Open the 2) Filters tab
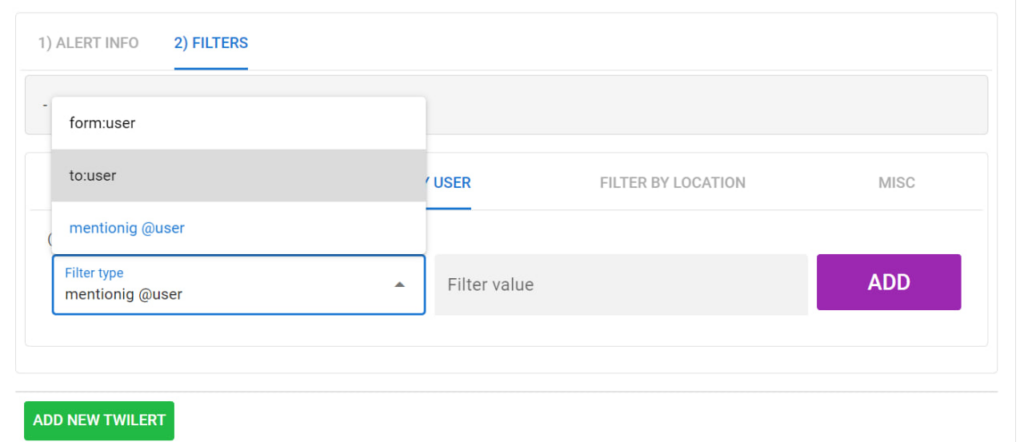 click(x=210, y=43)
